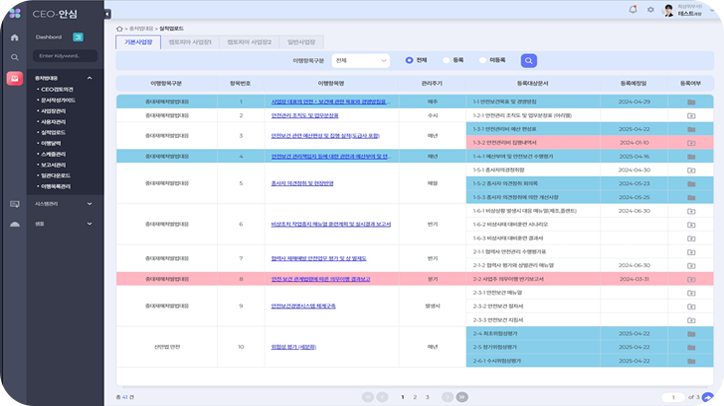The height and width of the screenshot is (406, 724).
Task: Open the 이행항목구분 dropdown
Action: [x=360, y=60]
